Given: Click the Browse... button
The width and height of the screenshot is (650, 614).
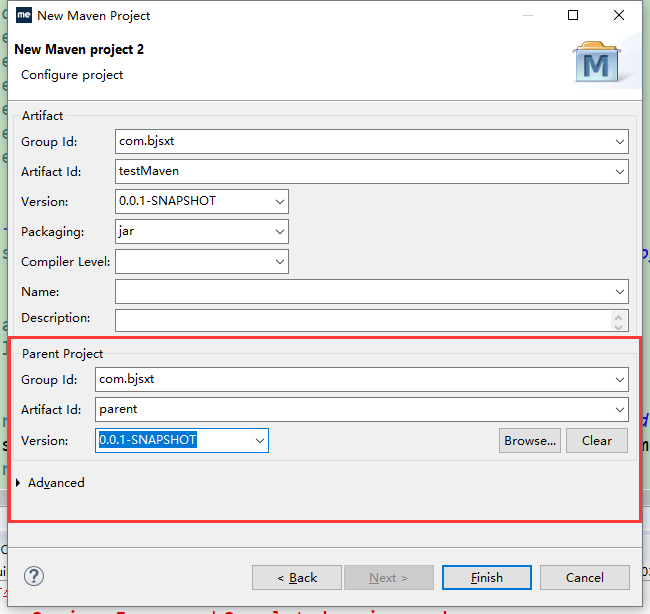Looking at the screenshot, I should 530,441.
